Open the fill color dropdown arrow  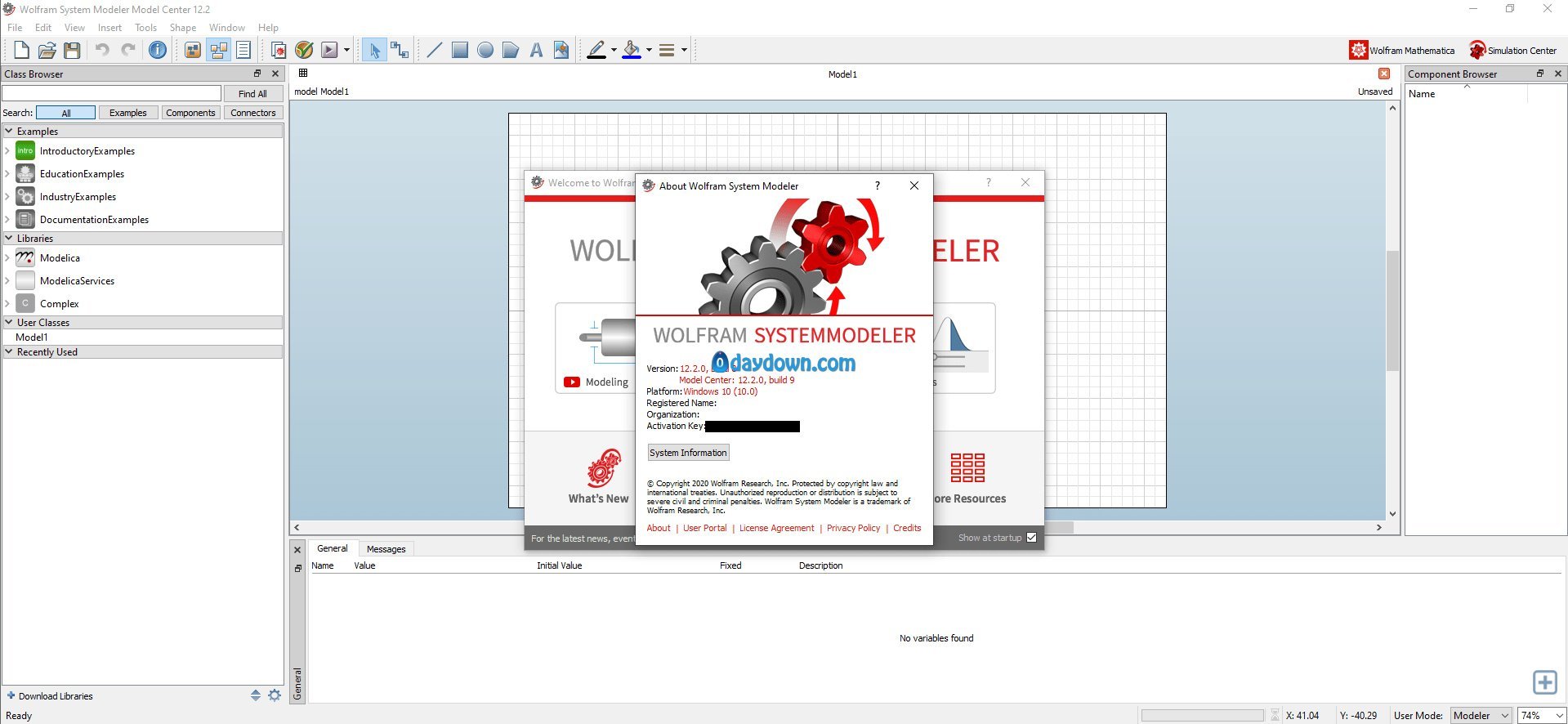pos(649,51)
